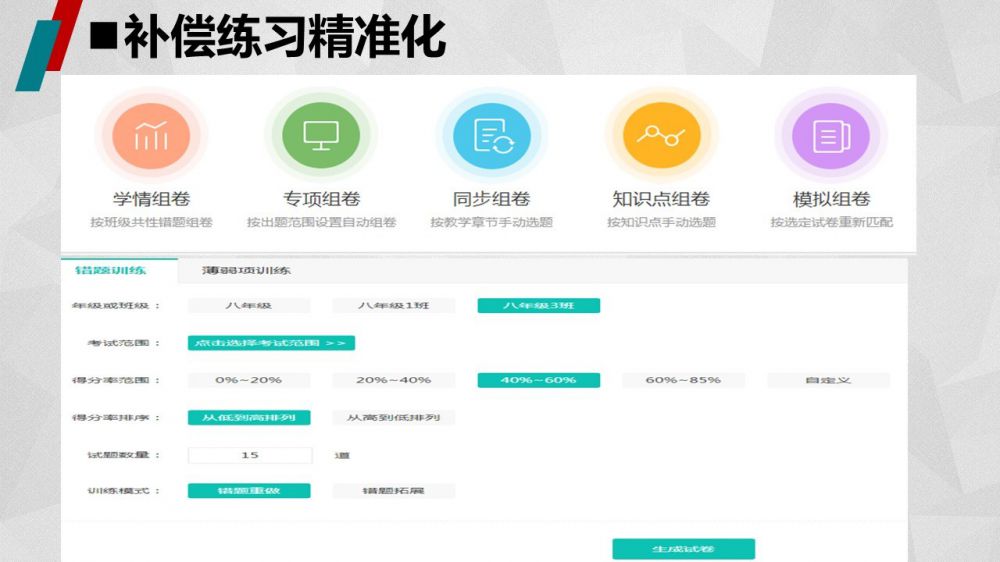Viewport: 1000px width, 562px height.
Task: Open the purple 模拟组卷 paper icon
Action: tap(831, 135)
